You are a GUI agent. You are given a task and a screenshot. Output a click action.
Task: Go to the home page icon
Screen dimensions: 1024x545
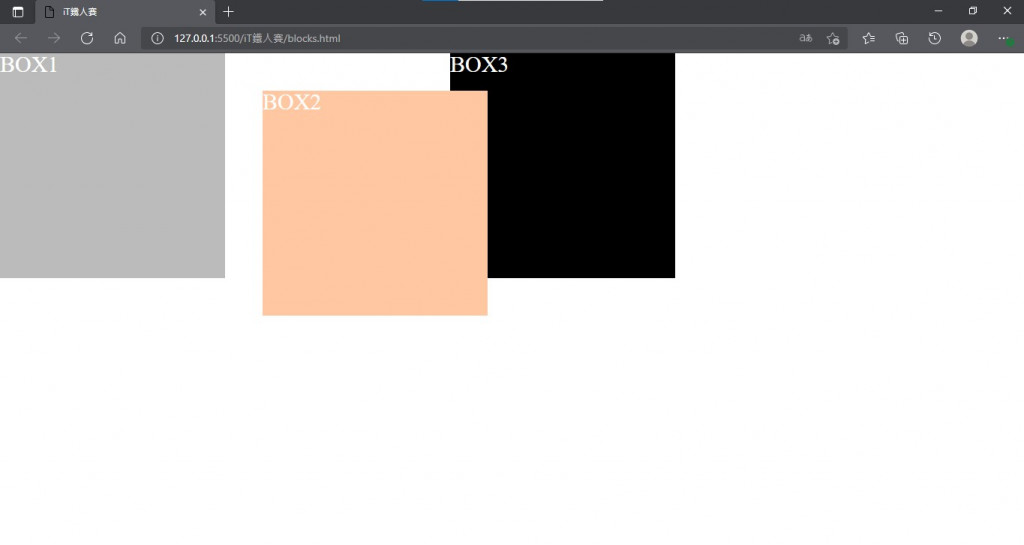[120, 39]
